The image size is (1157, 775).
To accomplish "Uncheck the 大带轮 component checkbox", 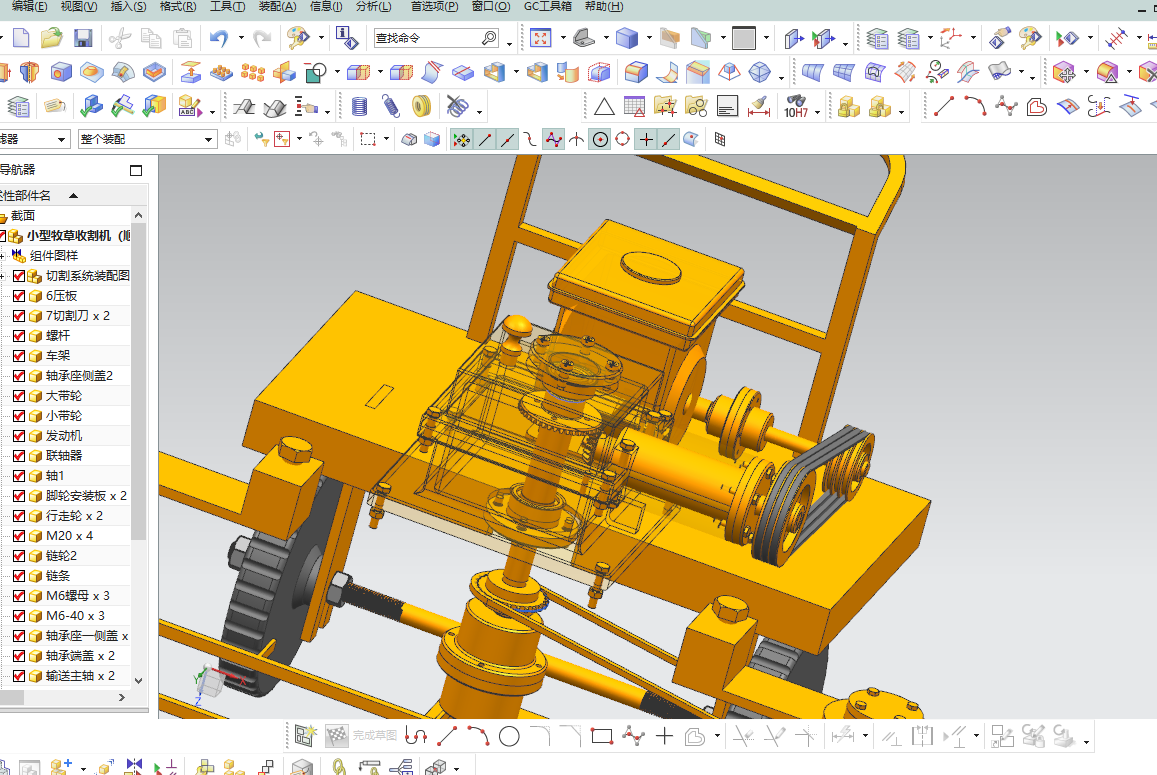I will click(x=19, y=396).
